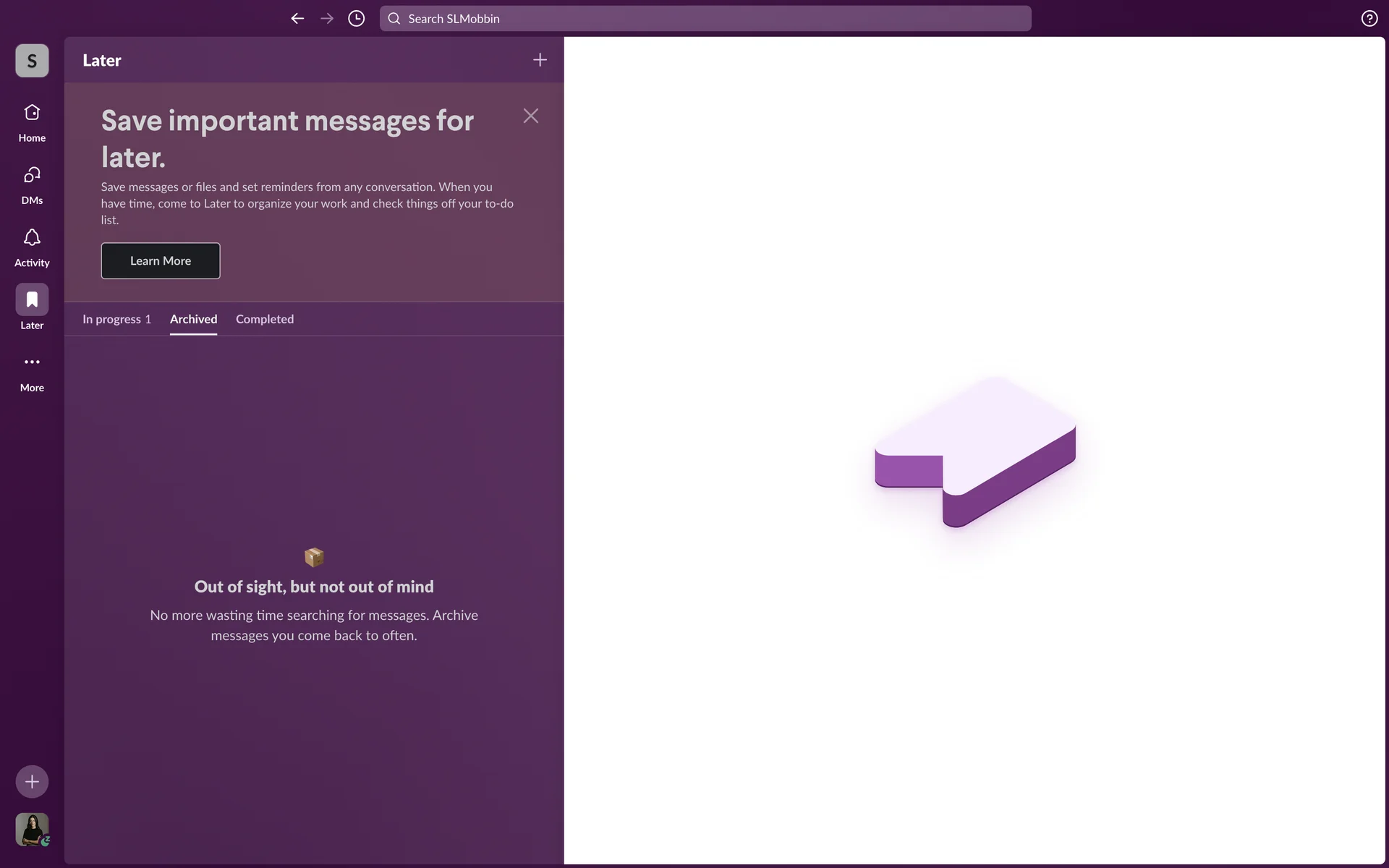This screenshot has width=1389, height=868.
Task: Open the SLMobbin workspace switcher
Action: click(x=32, y=61)
